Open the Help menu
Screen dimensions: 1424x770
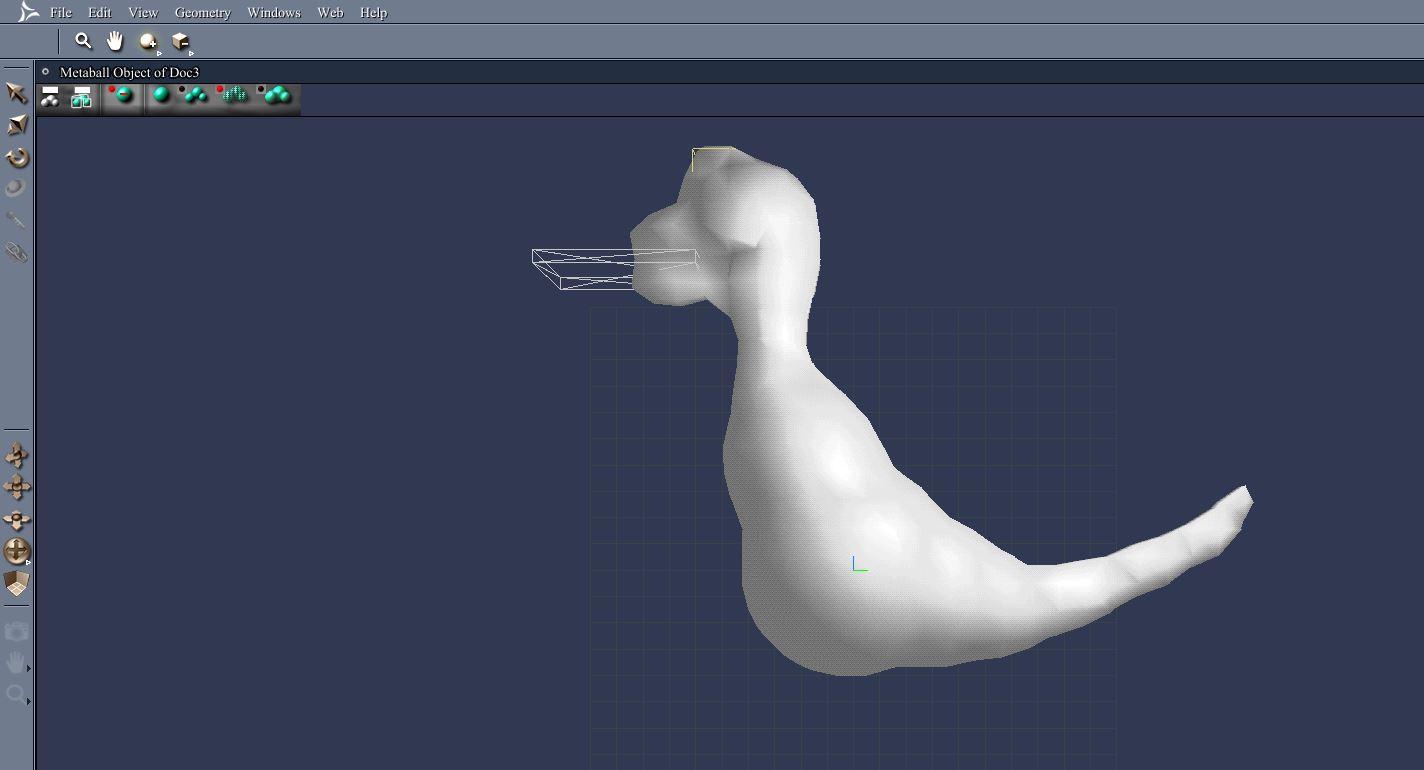click(373, 12)
